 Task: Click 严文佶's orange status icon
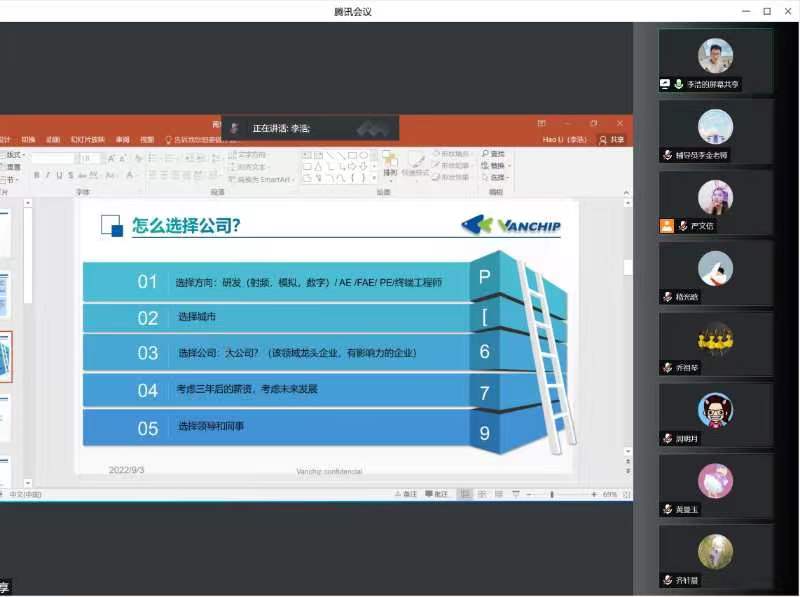click(x=667, y=226)
